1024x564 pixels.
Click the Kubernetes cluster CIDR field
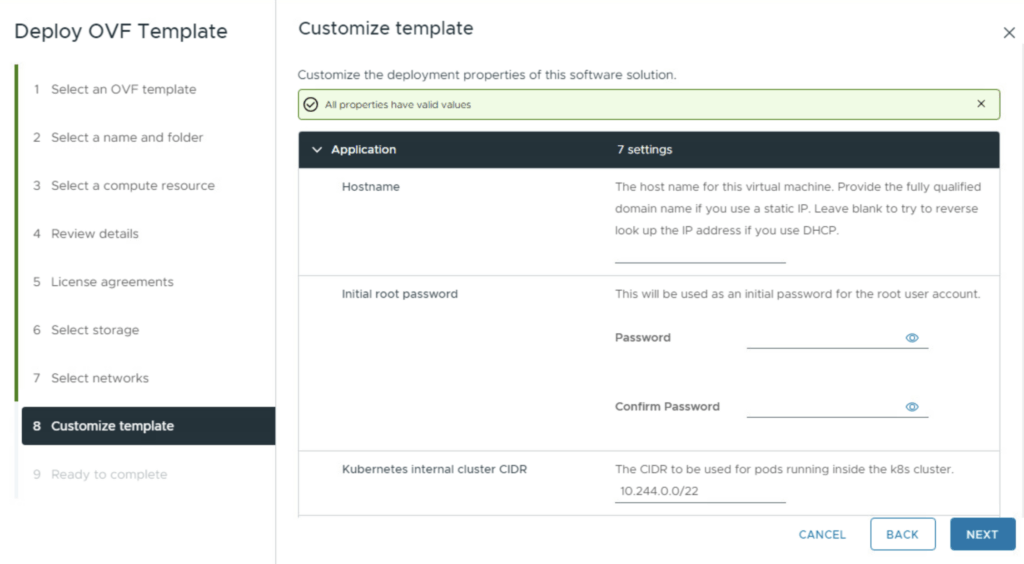[700, 492]
